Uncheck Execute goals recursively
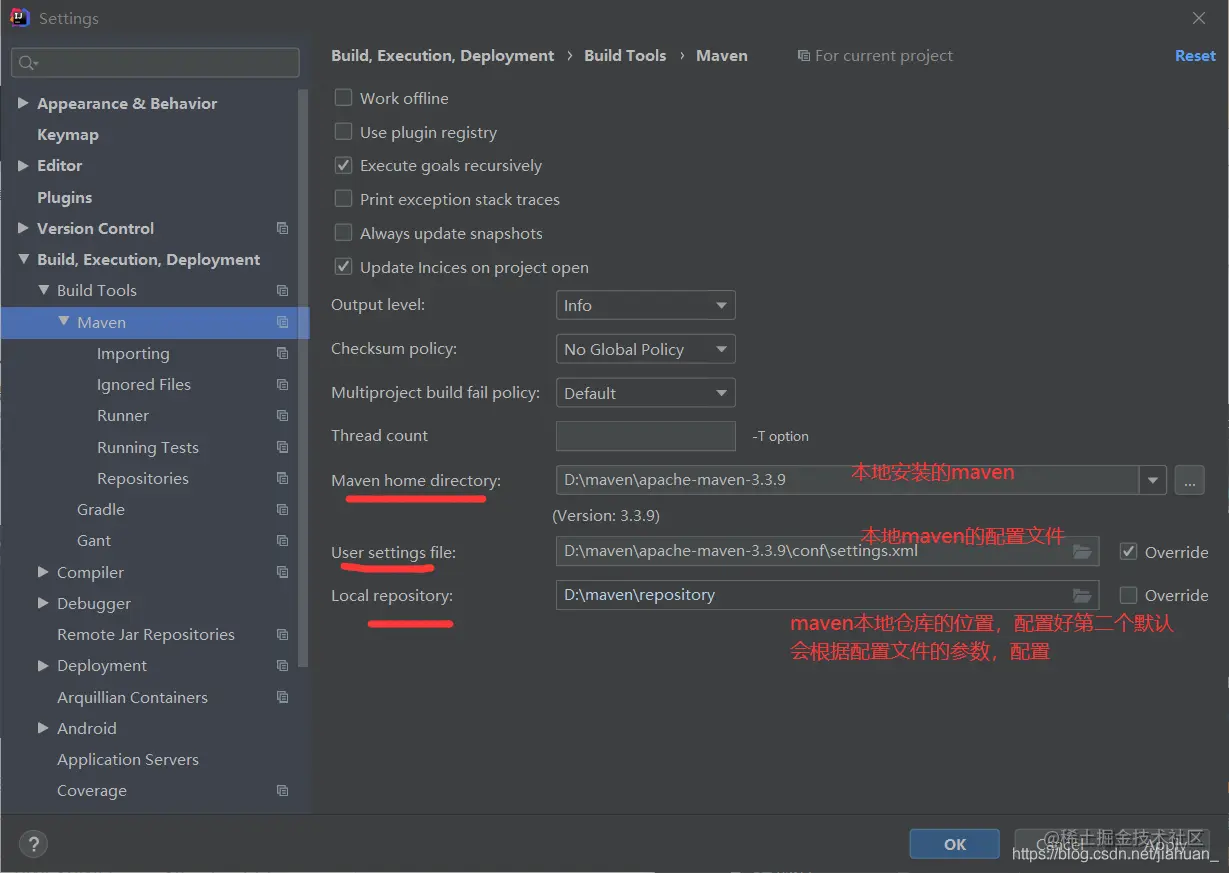 coord(343,165)
